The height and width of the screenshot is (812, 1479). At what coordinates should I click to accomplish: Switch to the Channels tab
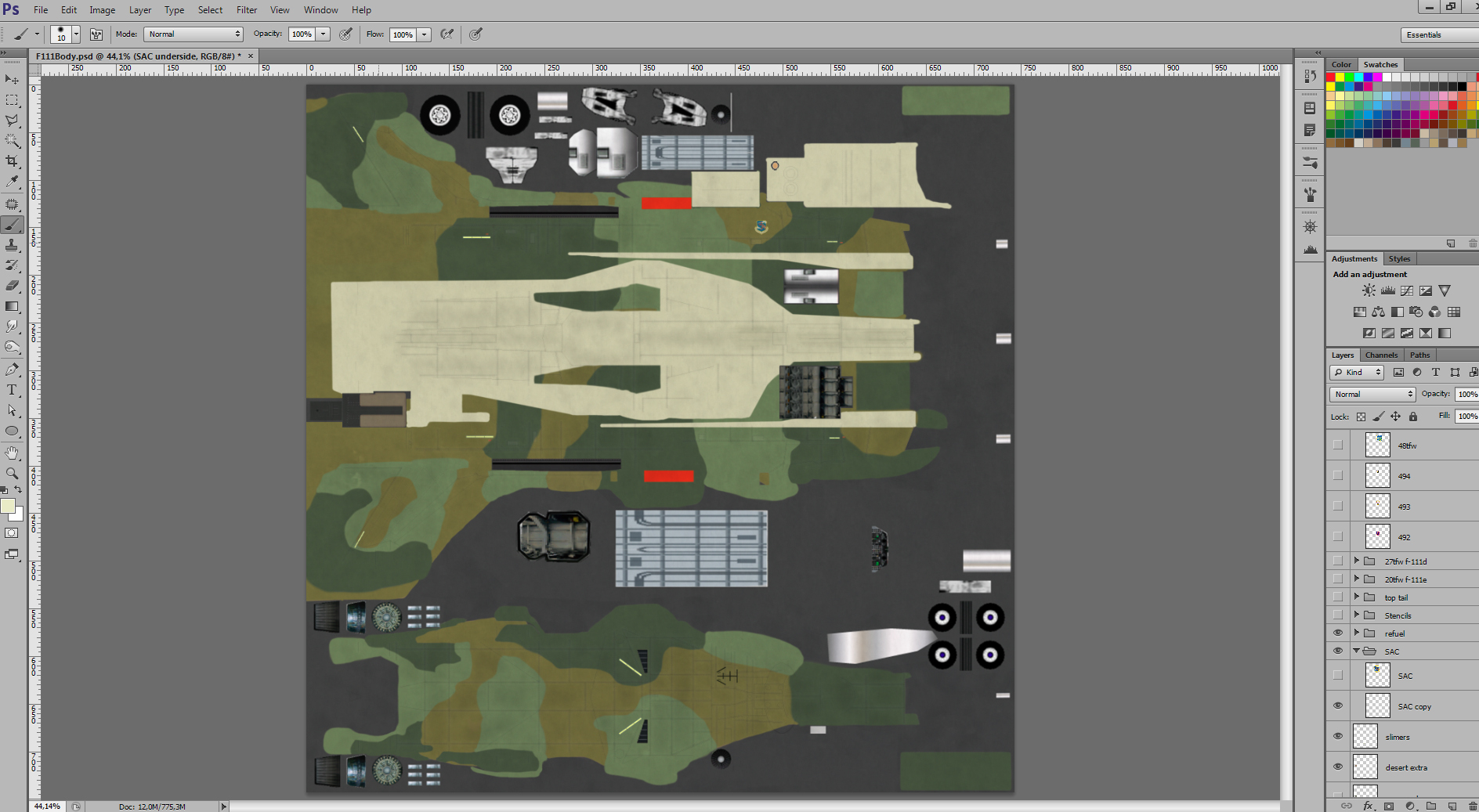(1382, 355)
